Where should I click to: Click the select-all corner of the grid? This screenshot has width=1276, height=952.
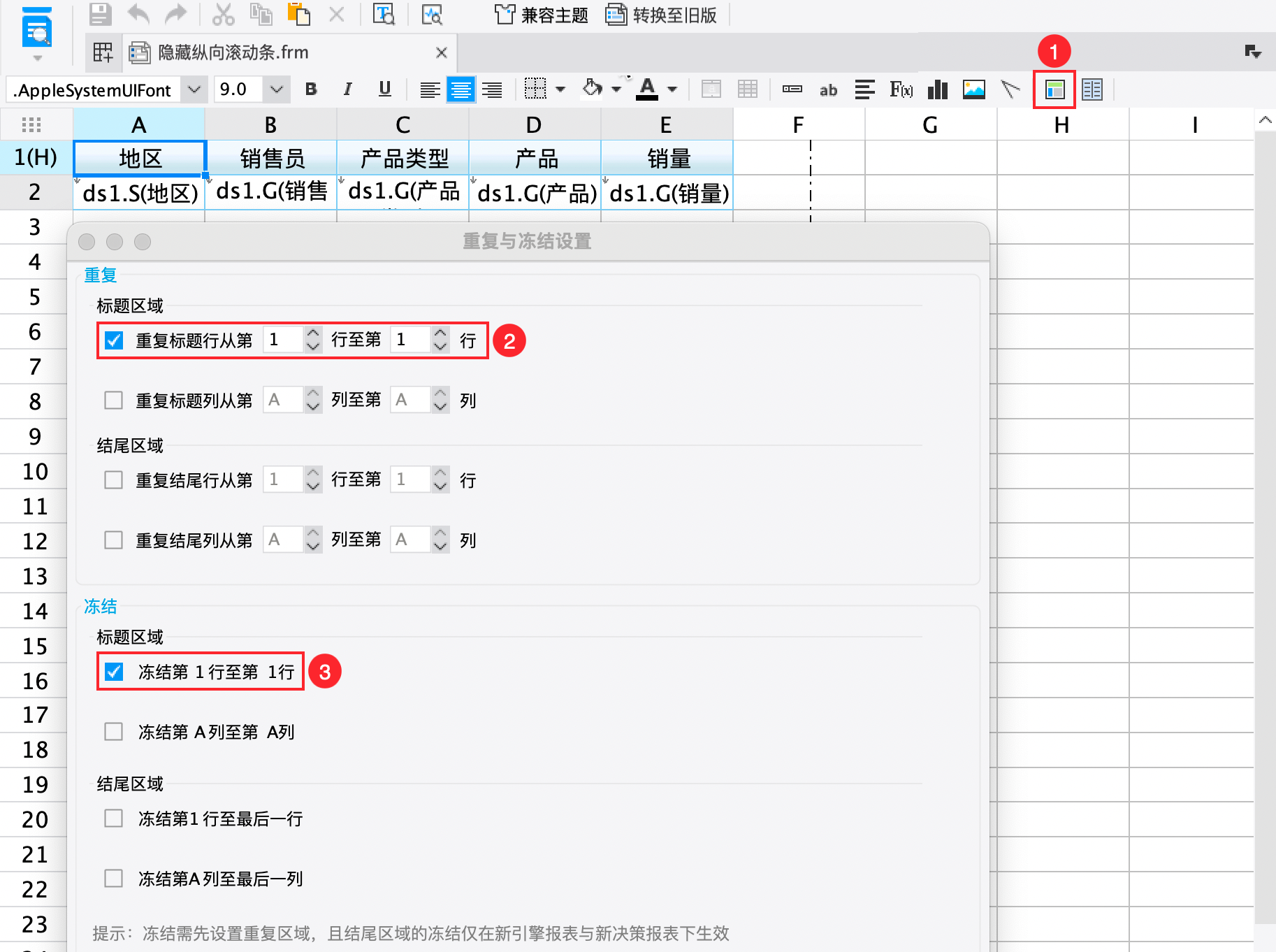(31, 124)
